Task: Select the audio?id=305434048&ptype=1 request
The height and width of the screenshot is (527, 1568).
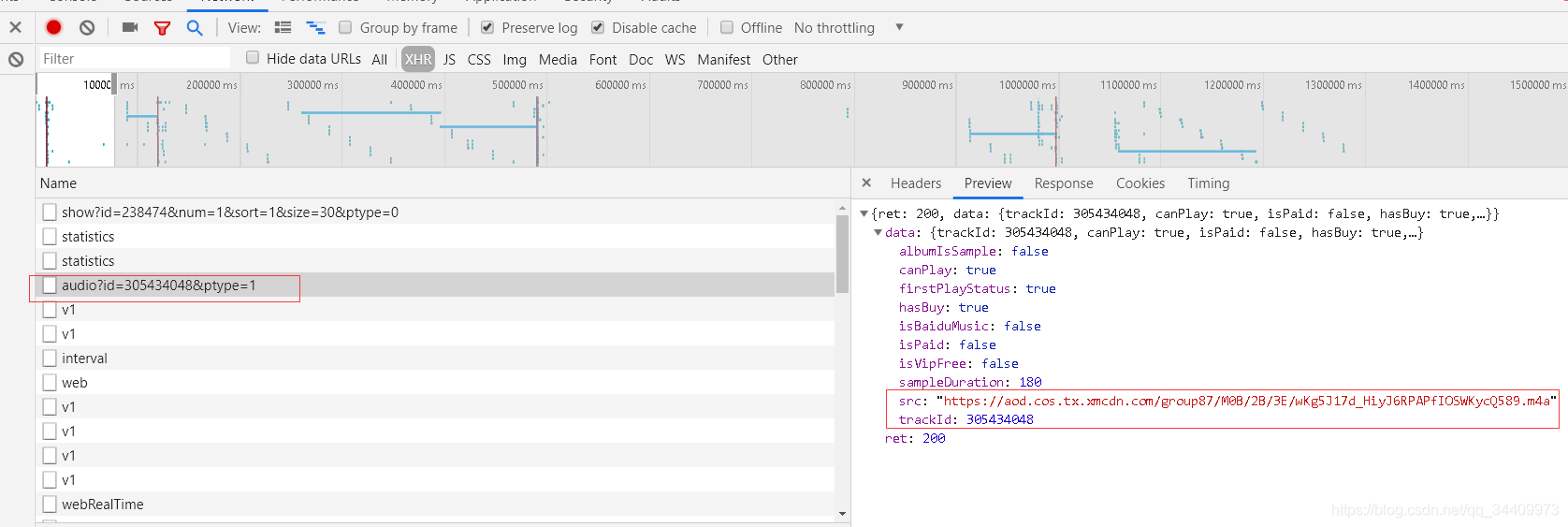Action: point(436,285)
